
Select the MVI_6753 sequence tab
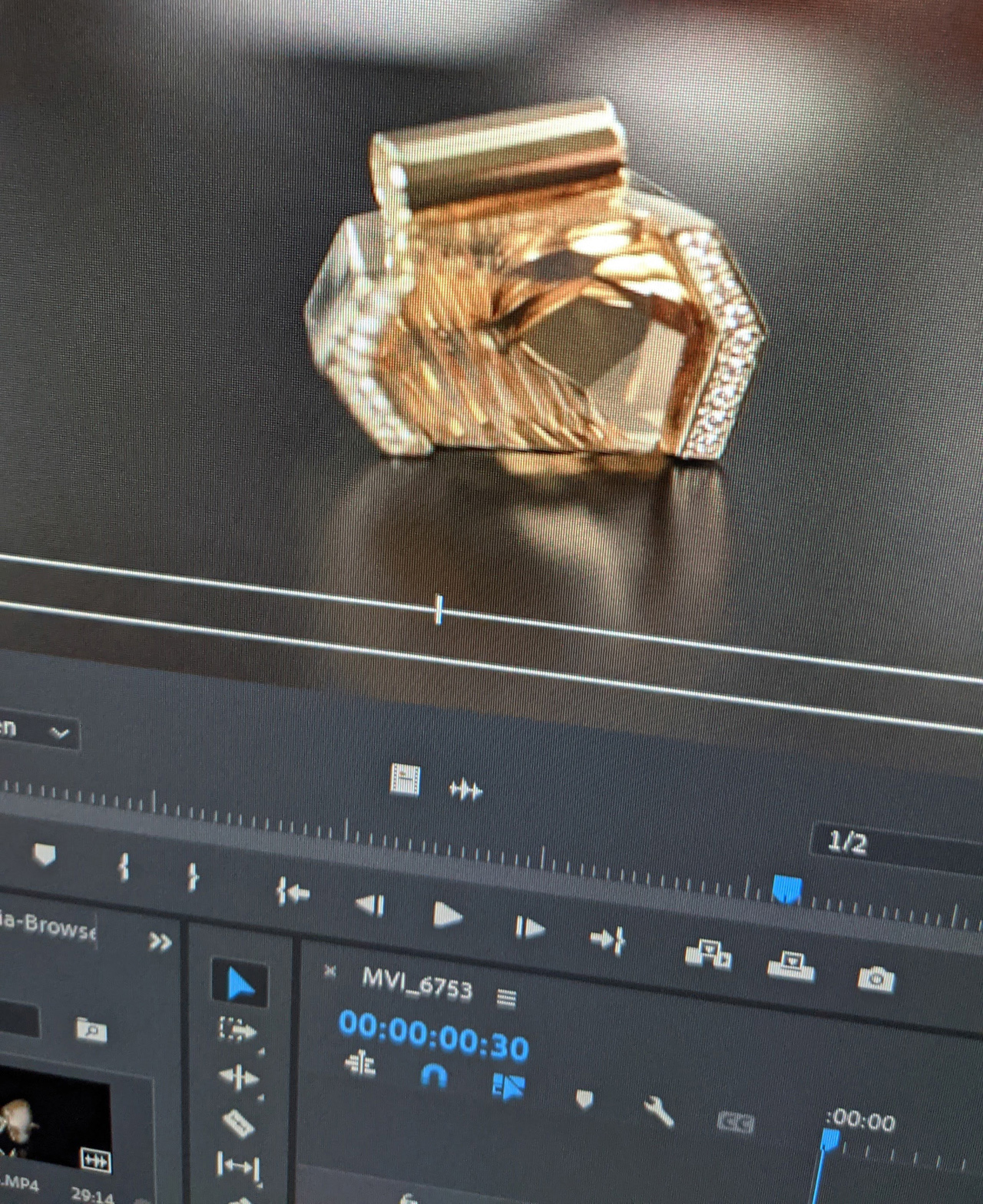coord(417,984)
